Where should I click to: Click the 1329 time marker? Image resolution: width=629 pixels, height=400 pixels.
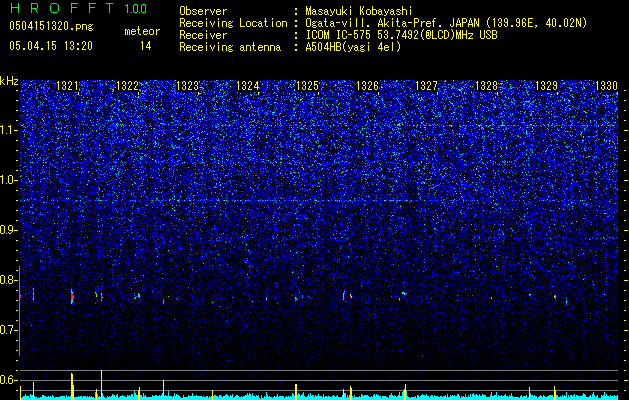(x=547, y=86)
